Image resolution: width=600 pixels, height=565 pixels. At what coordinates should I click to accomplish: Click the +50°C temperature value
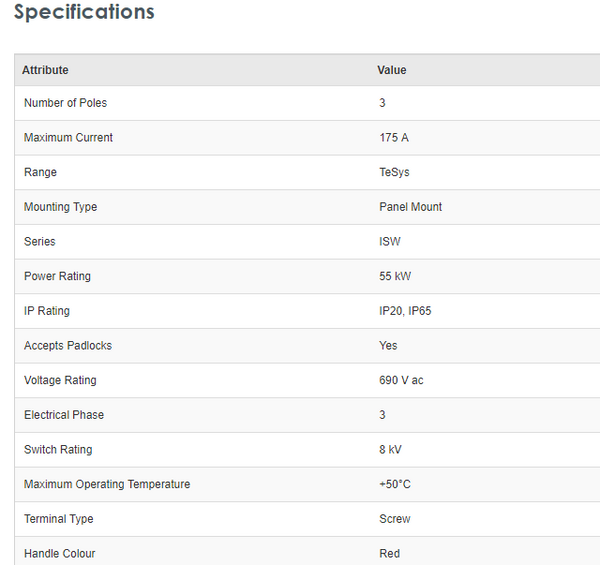[395, 484]
